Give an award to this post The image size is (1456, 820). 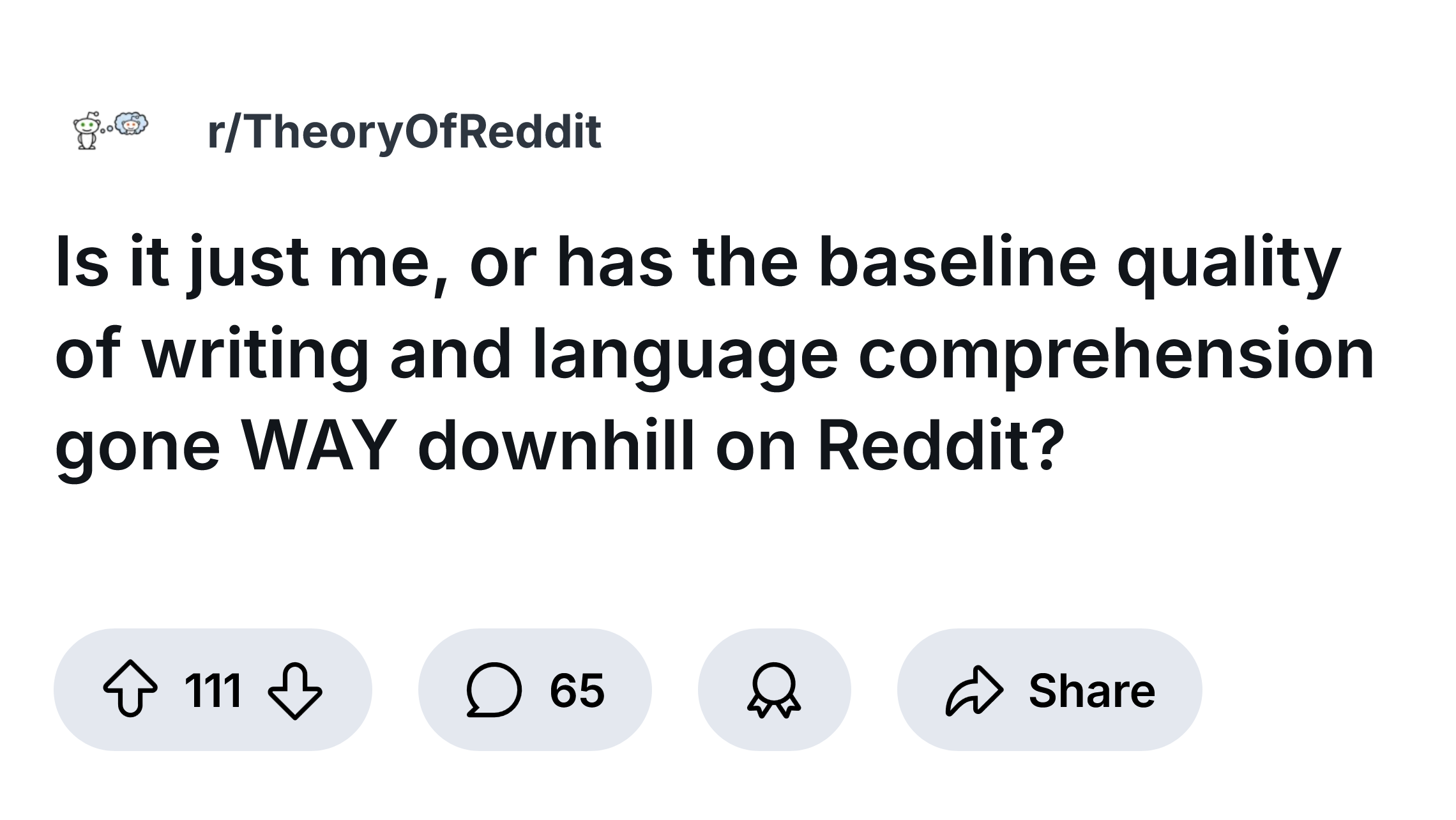point(774,690)
